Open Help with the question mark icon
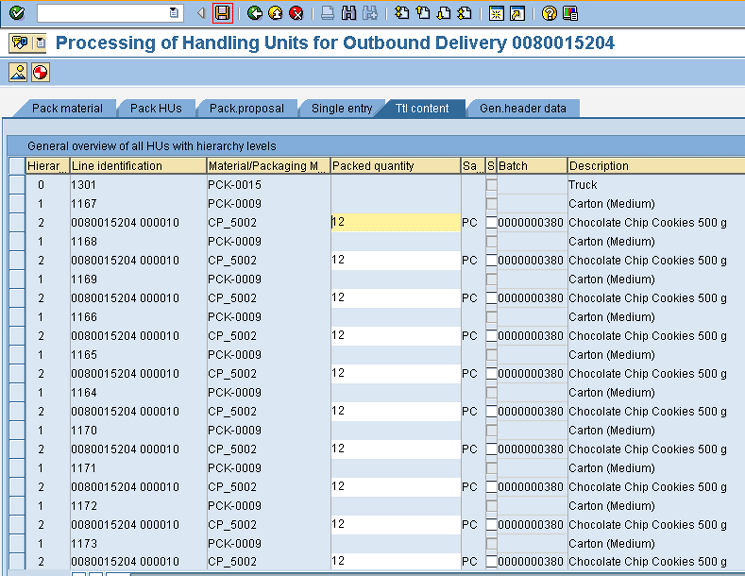Image resolution: width=745 pixels, height=576 pixels. point(549,13)
